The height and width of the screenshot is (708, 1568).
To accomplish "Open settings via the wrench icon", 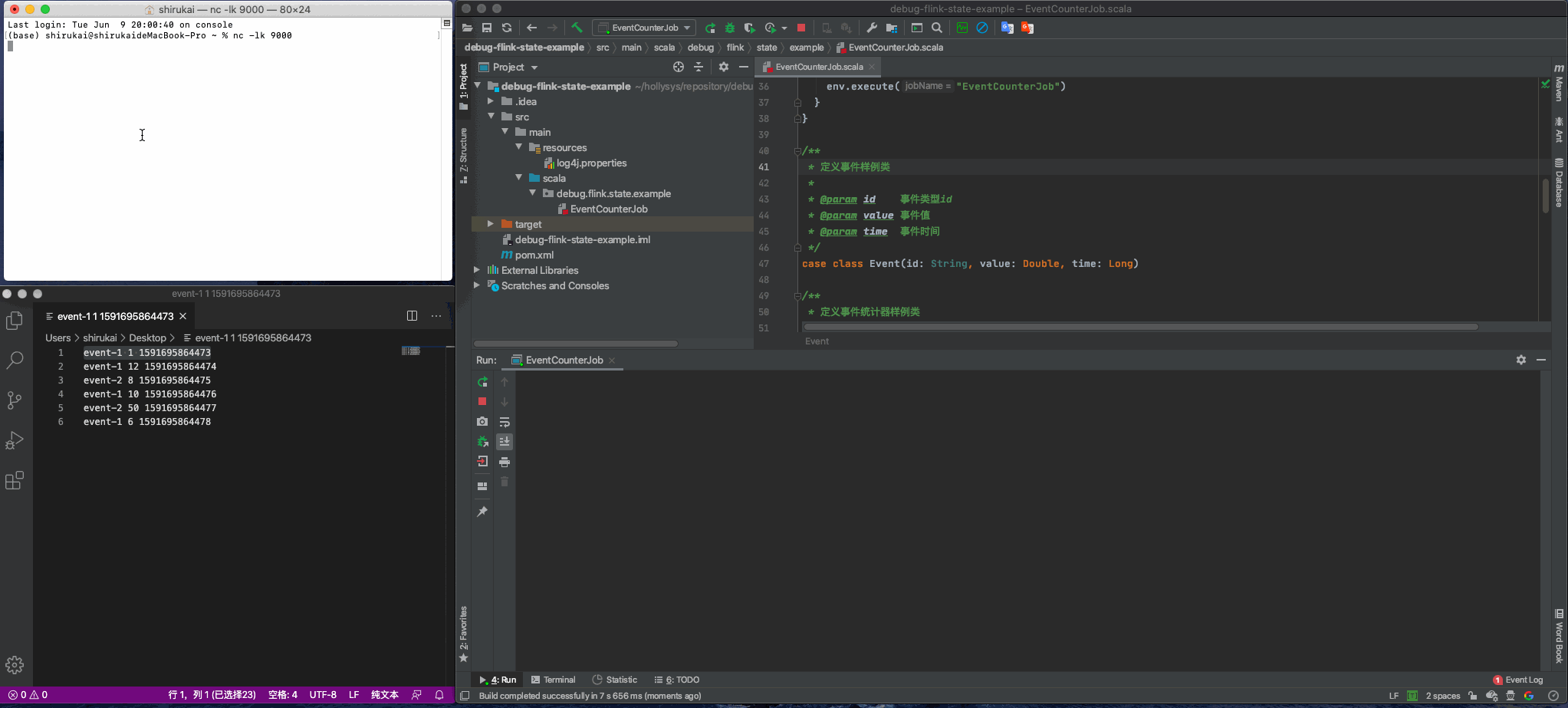I will [872, 28].
